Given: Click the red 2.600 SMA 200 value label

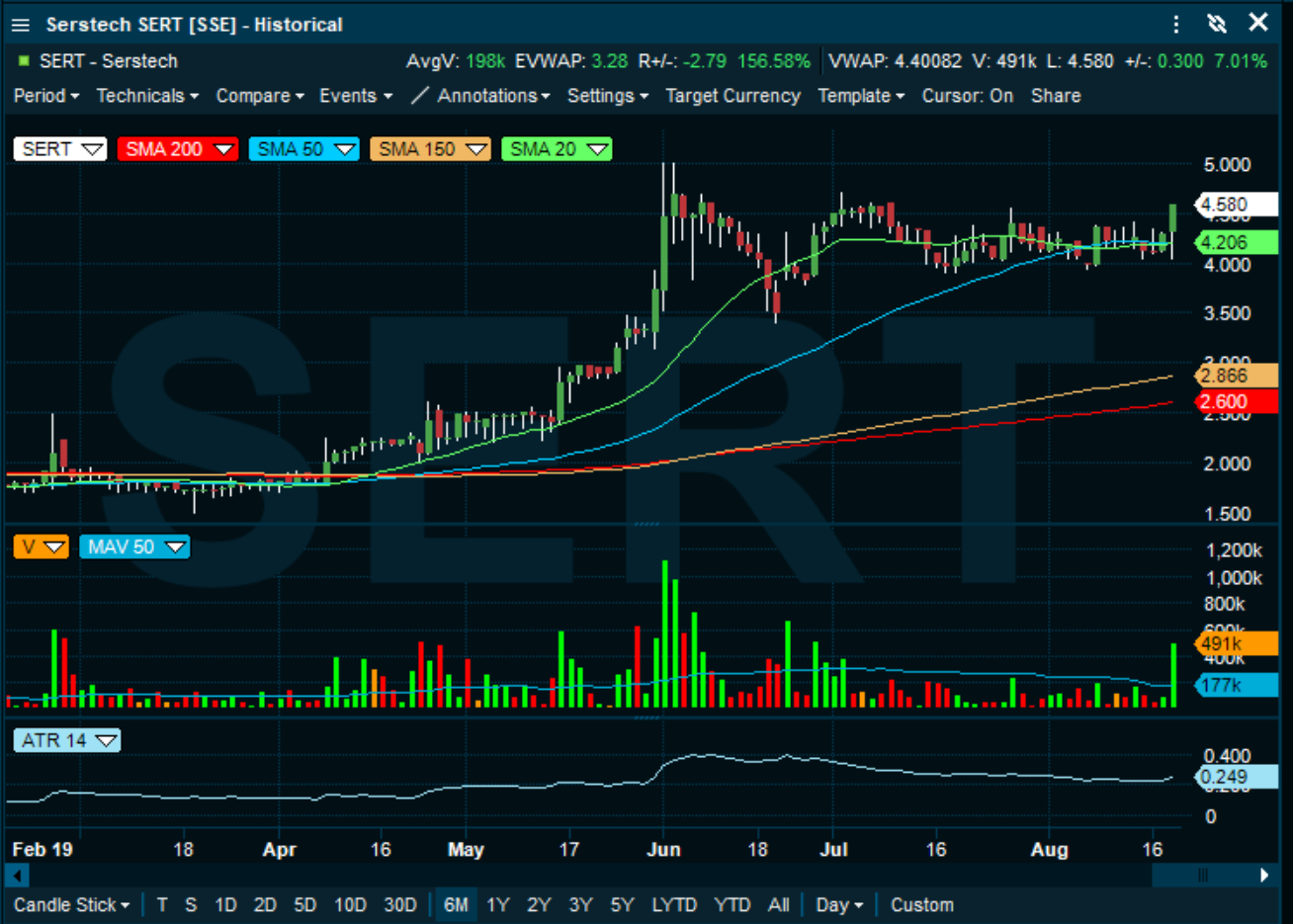Looking at the screenshot, I should click(x=1236, y=402).
